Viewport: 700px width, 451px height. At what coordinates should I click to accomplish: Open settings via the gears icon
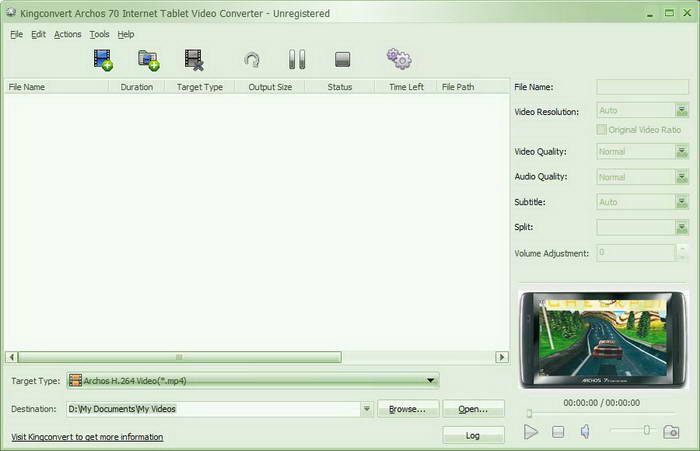[399, 60]
